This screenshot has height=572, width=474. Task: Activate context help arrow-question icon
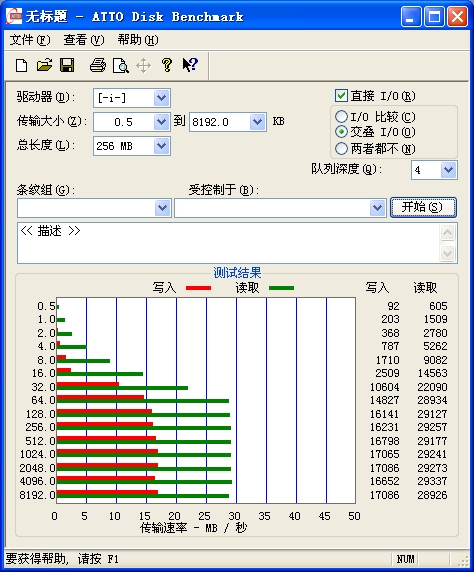pos(190,65)
